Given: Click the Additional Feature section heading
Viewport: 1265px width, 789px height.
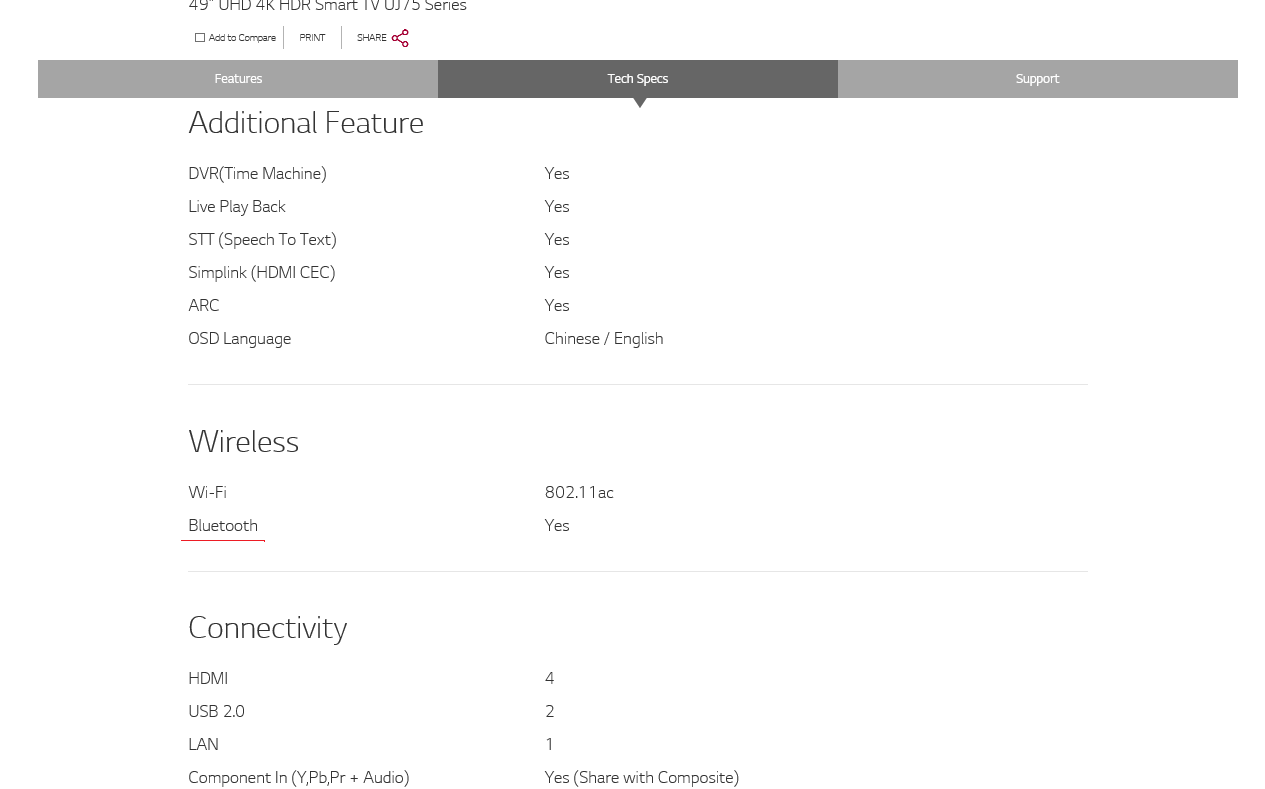Looking at the screenshot, I should (x=306, y=123).
